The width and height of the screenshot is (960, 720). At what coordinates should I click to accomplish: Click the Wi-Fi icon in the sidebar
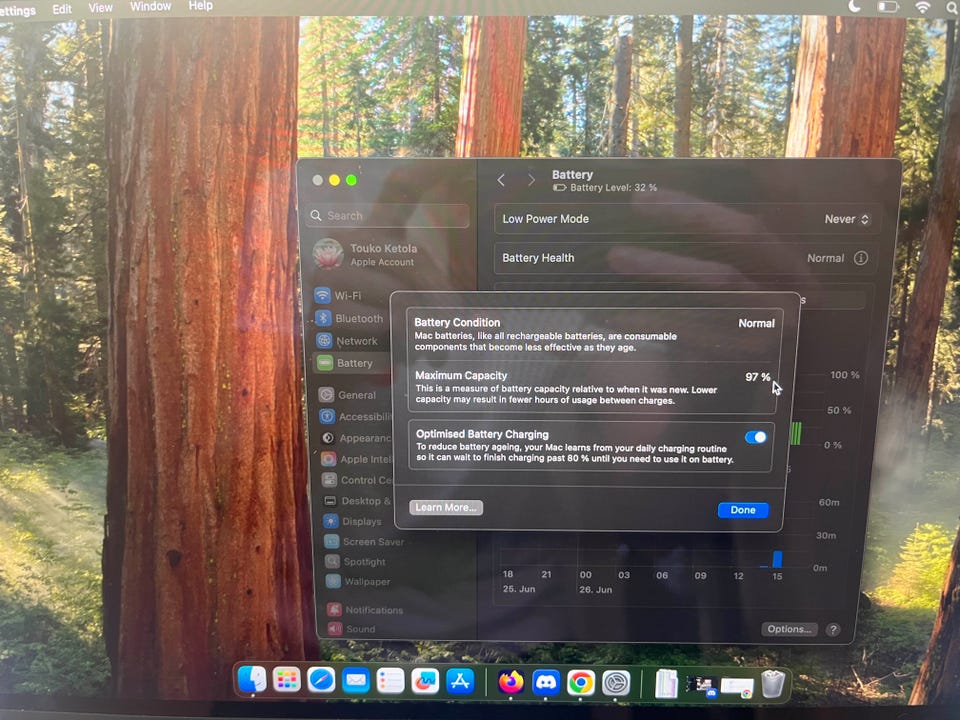322,295
